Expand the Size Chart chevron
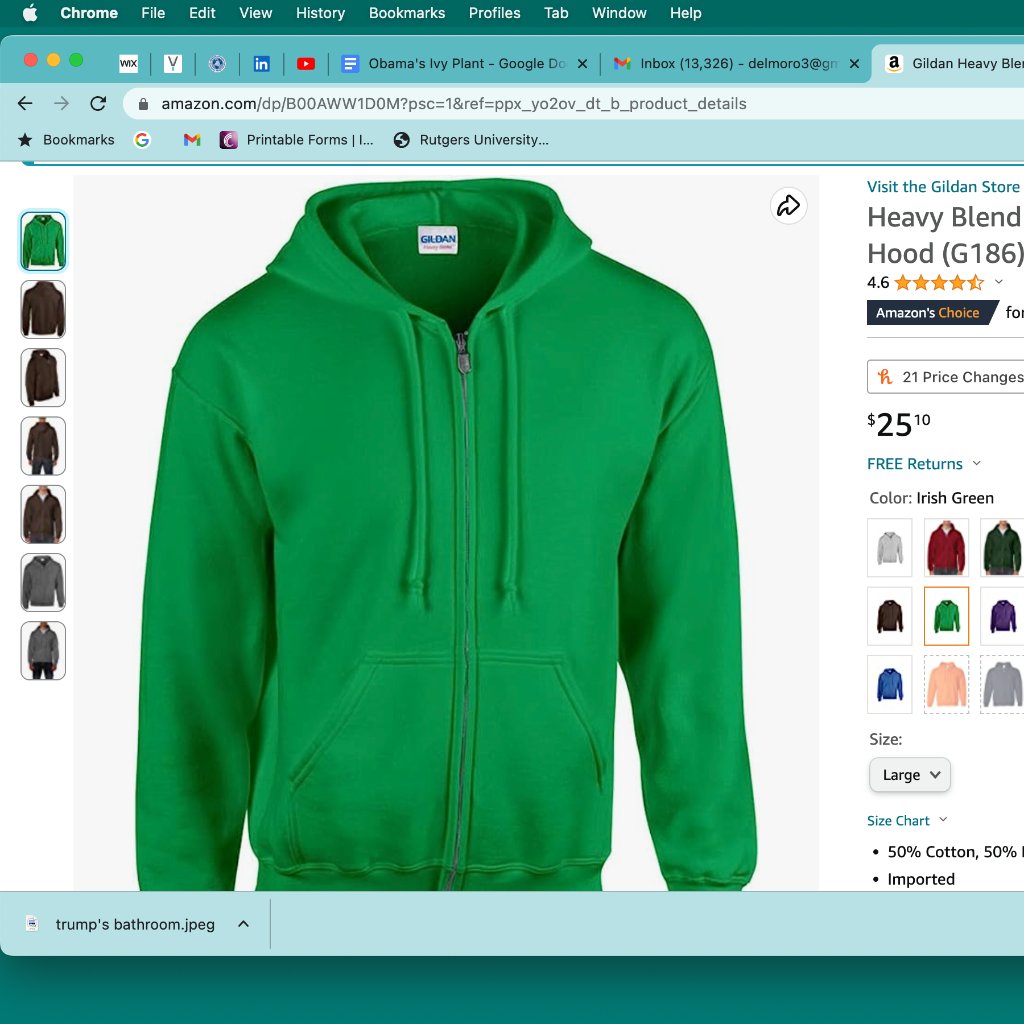Viewport: 1024px width, 1024px height. click(943, 820)
